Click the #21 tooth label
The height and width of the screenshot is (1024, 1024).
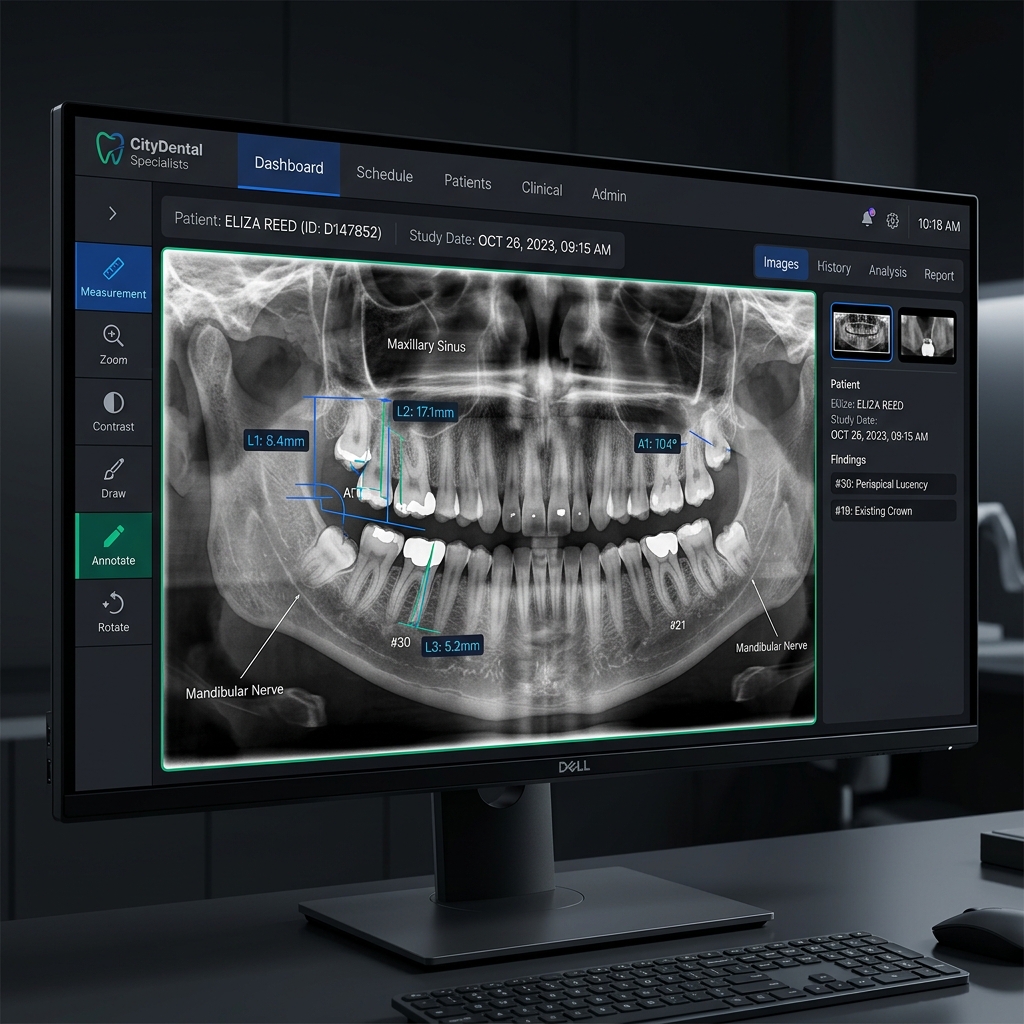point(678,625)
